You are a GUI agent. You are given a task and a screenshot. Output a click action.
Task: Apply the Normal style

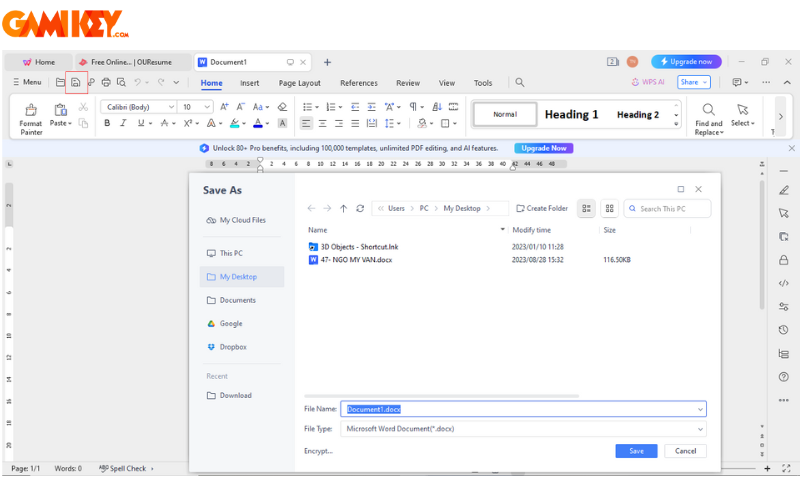click(505, 114)
